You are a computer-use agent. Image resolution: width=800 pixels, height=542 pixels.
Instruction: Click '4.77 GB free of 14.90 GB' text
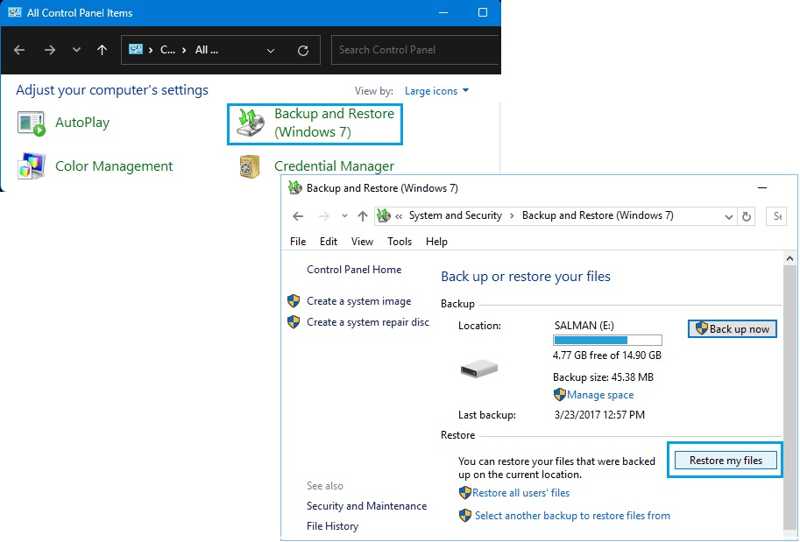coord(607,355)
